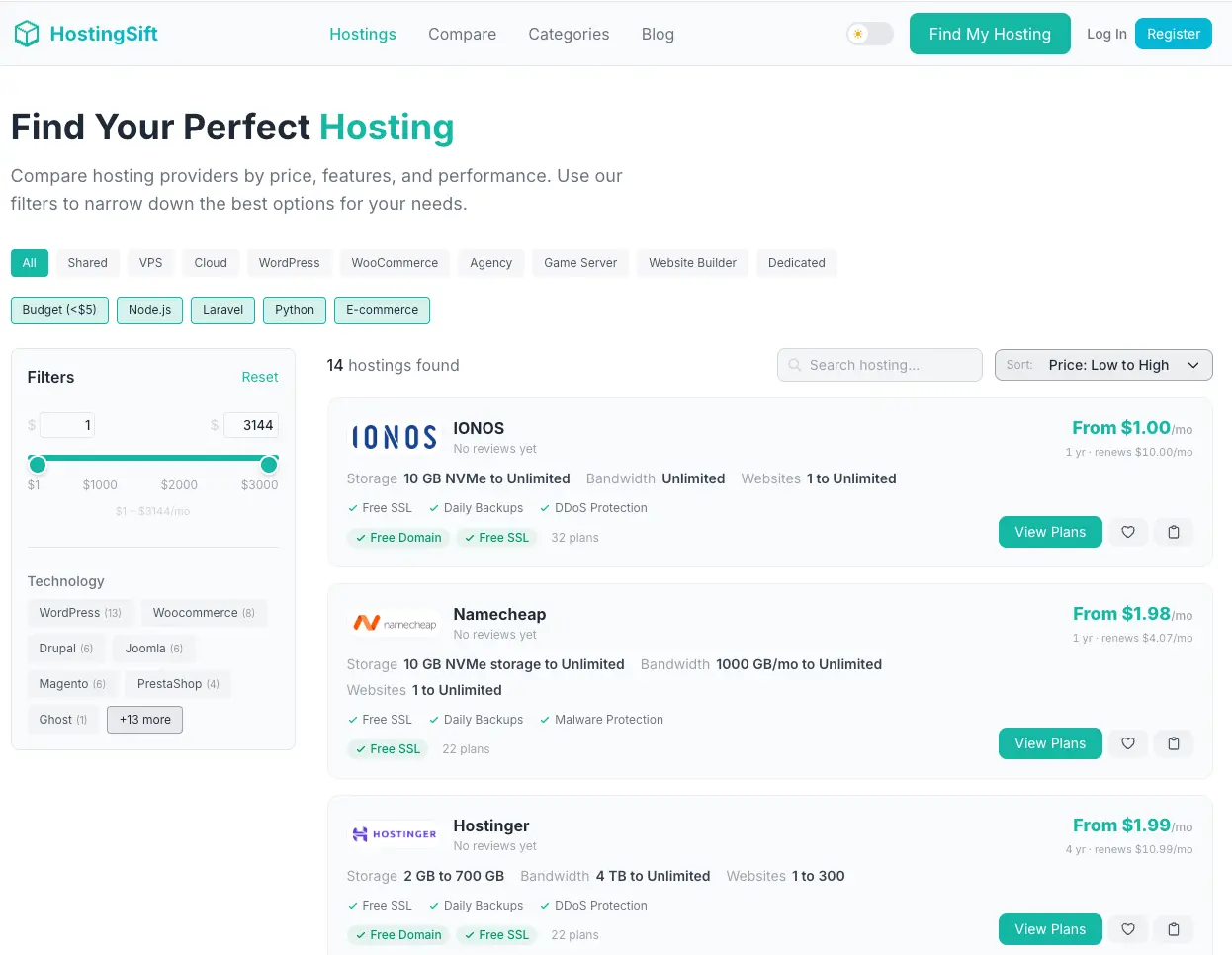The width and height of the screenshot is (1232, 955).
Task: Click the Hostinger logo image
Action: 395,834
